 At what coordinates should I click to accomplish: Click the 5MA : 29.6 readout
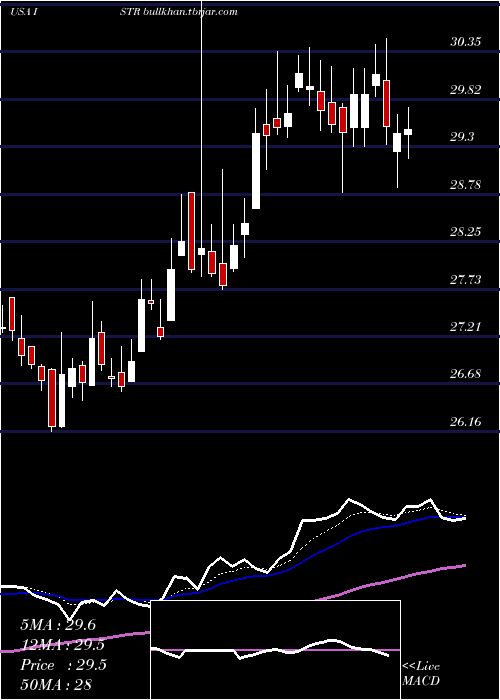[58, 625]
